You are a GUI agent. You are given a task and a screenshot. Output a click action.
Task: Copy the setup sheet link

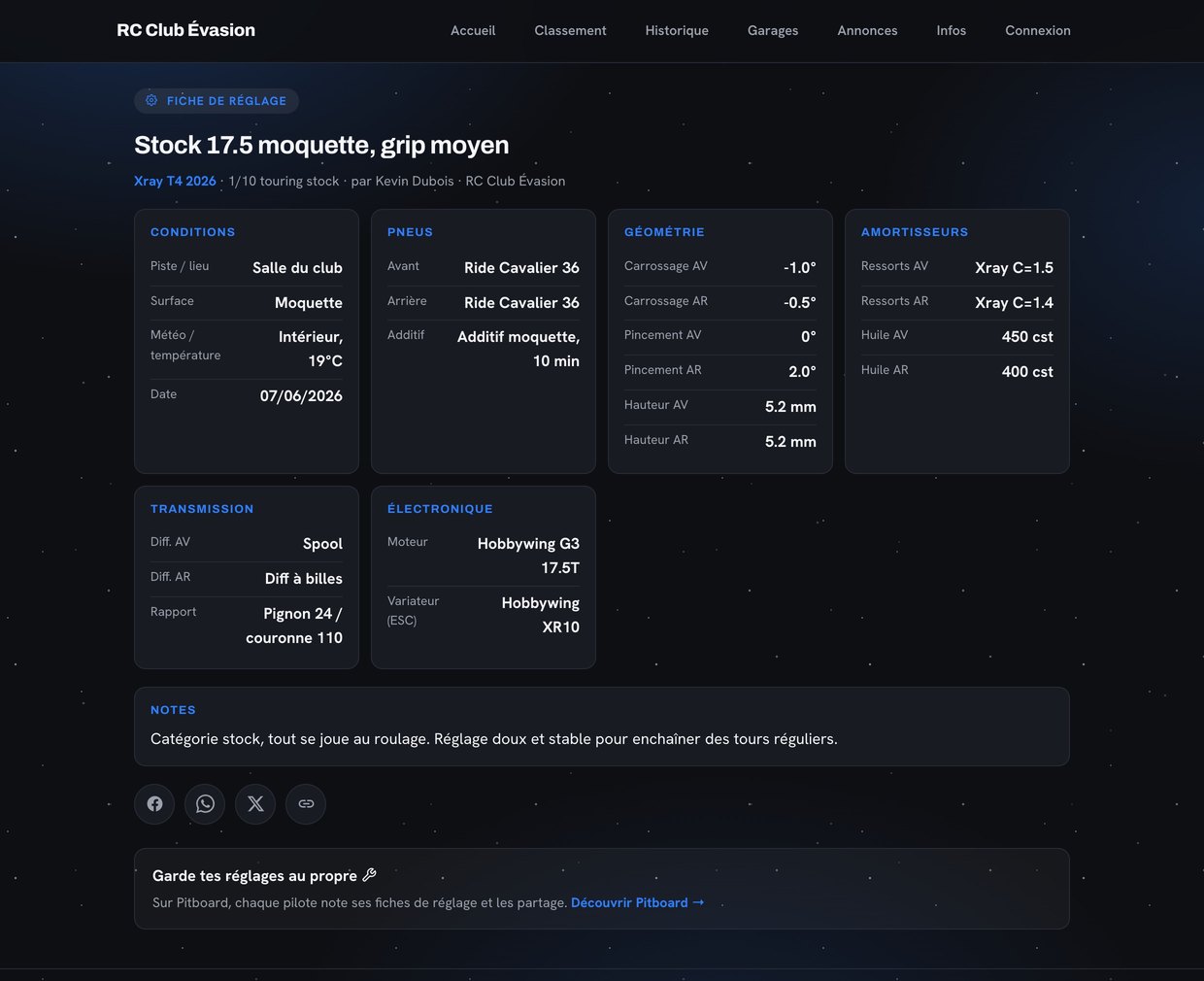[306, 804]
